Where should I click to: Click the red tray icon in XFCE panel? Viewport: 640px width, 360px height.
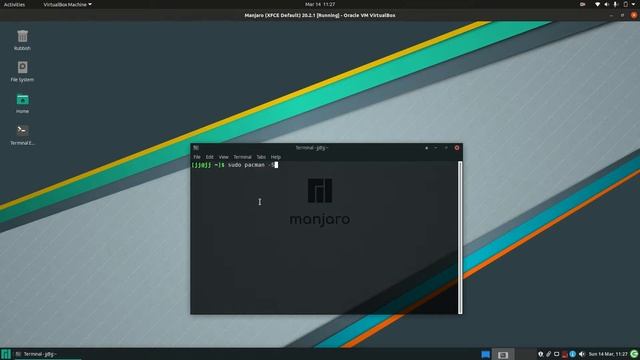tap(564, 354)
